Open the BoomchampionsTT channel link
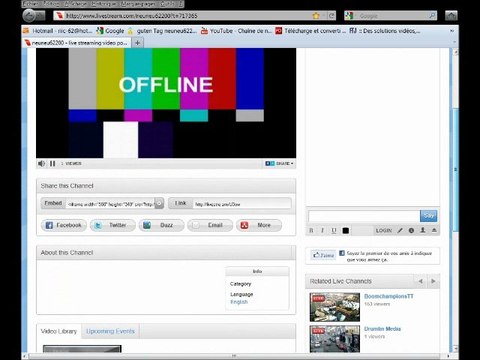The height and width of the screenshot is (360, 480). (389, 296)
